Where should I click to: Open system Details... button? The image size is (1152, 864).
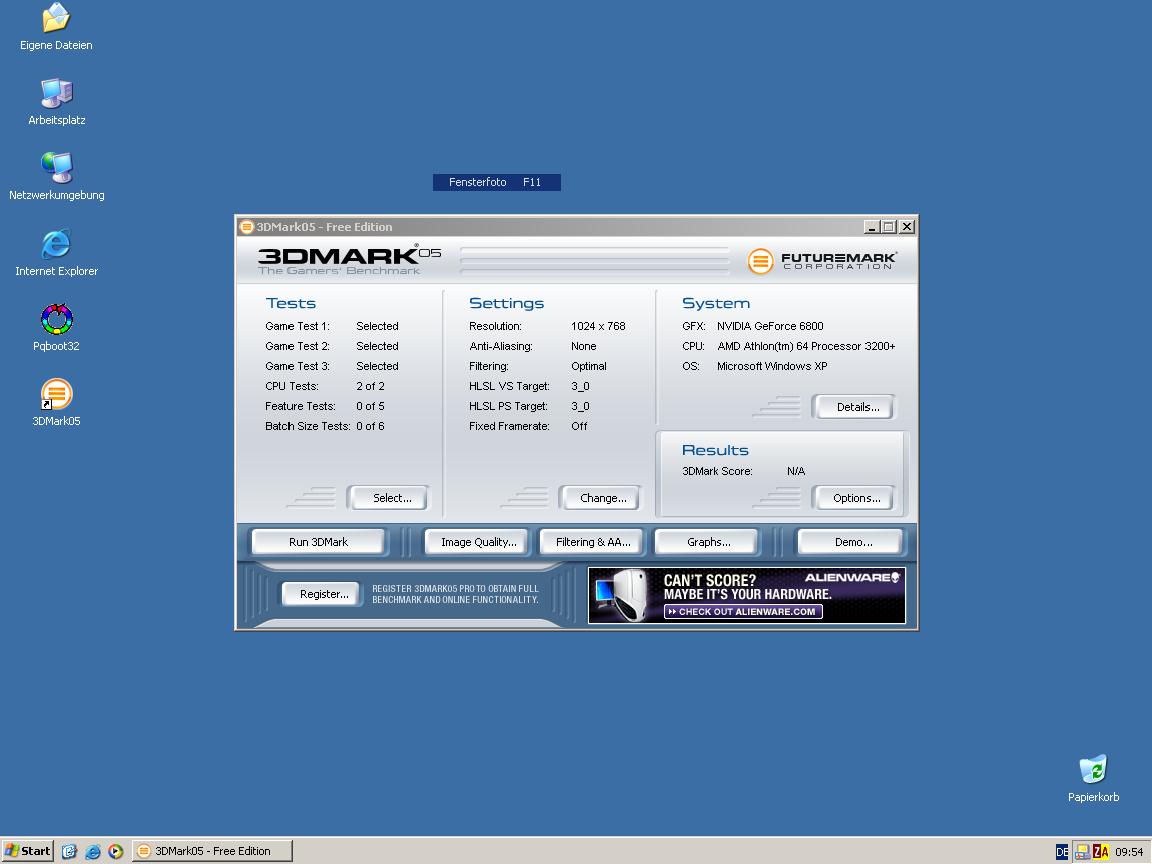coord(854,406)
